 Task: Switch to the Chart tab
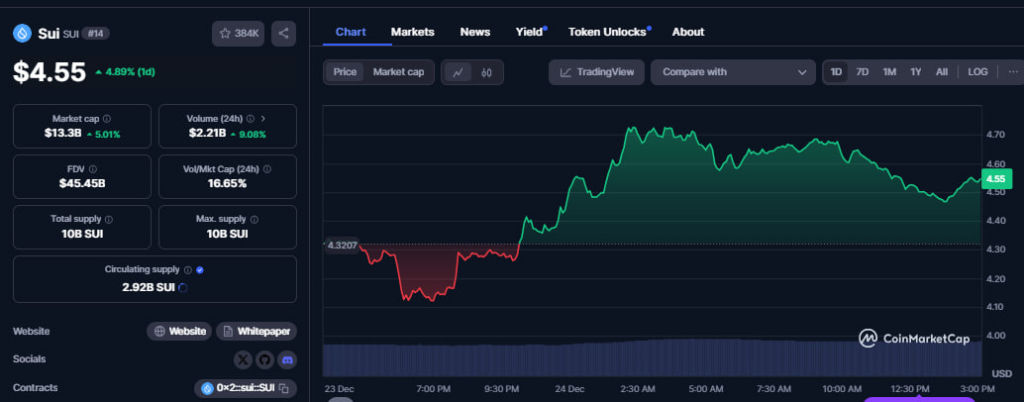tap(351, 32)
